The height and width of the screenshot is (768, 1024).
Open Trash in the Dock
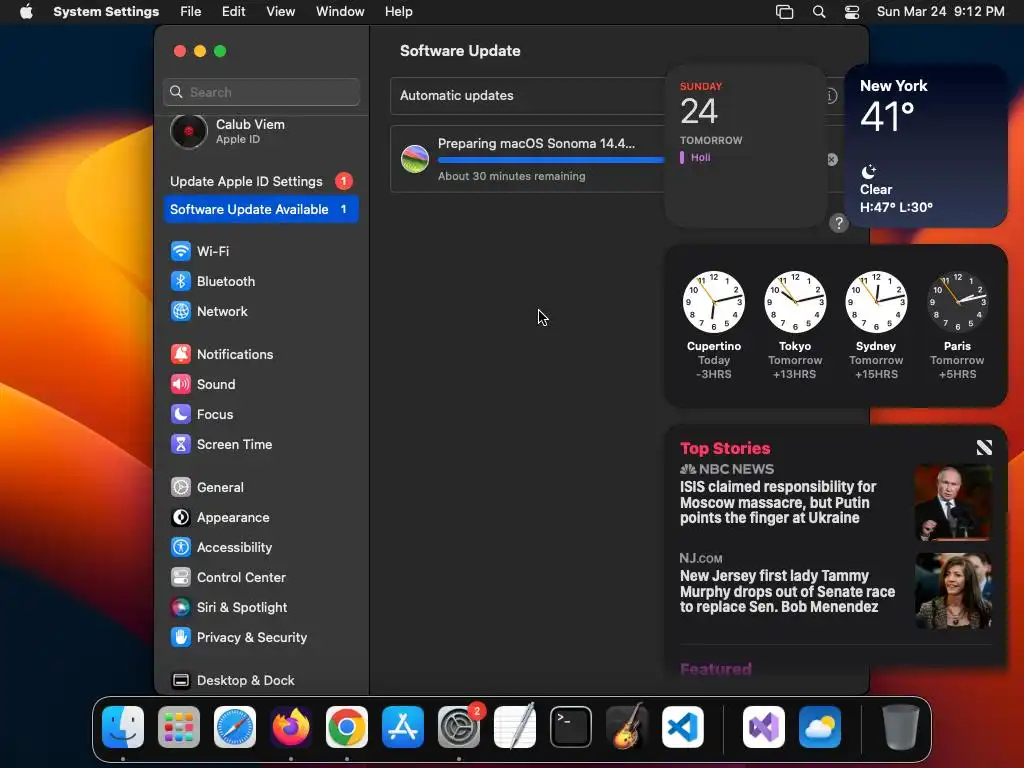click(901, 727)
